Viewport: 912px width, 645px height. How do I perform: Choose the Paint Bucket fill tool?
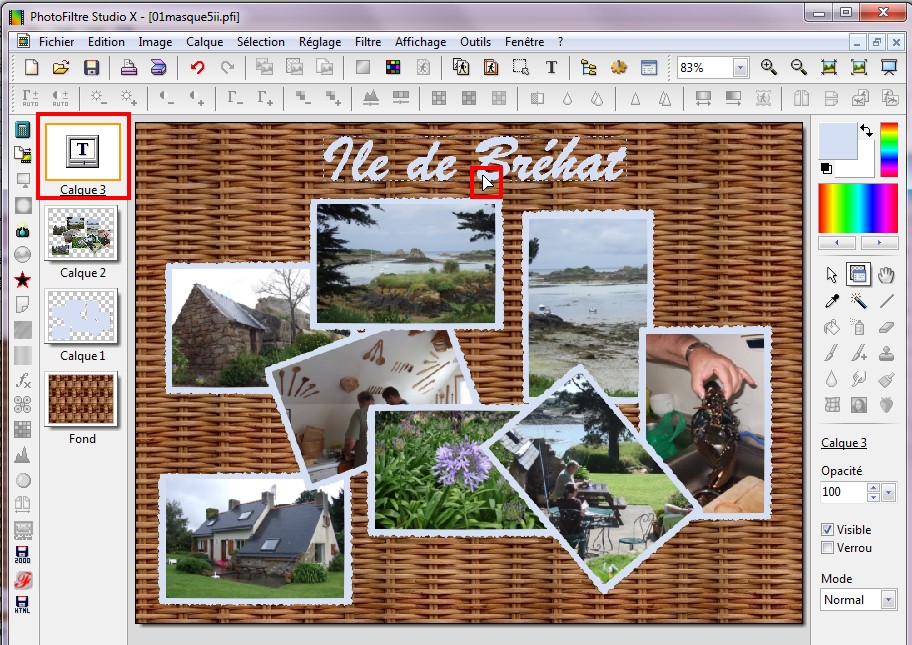point(832,327)
